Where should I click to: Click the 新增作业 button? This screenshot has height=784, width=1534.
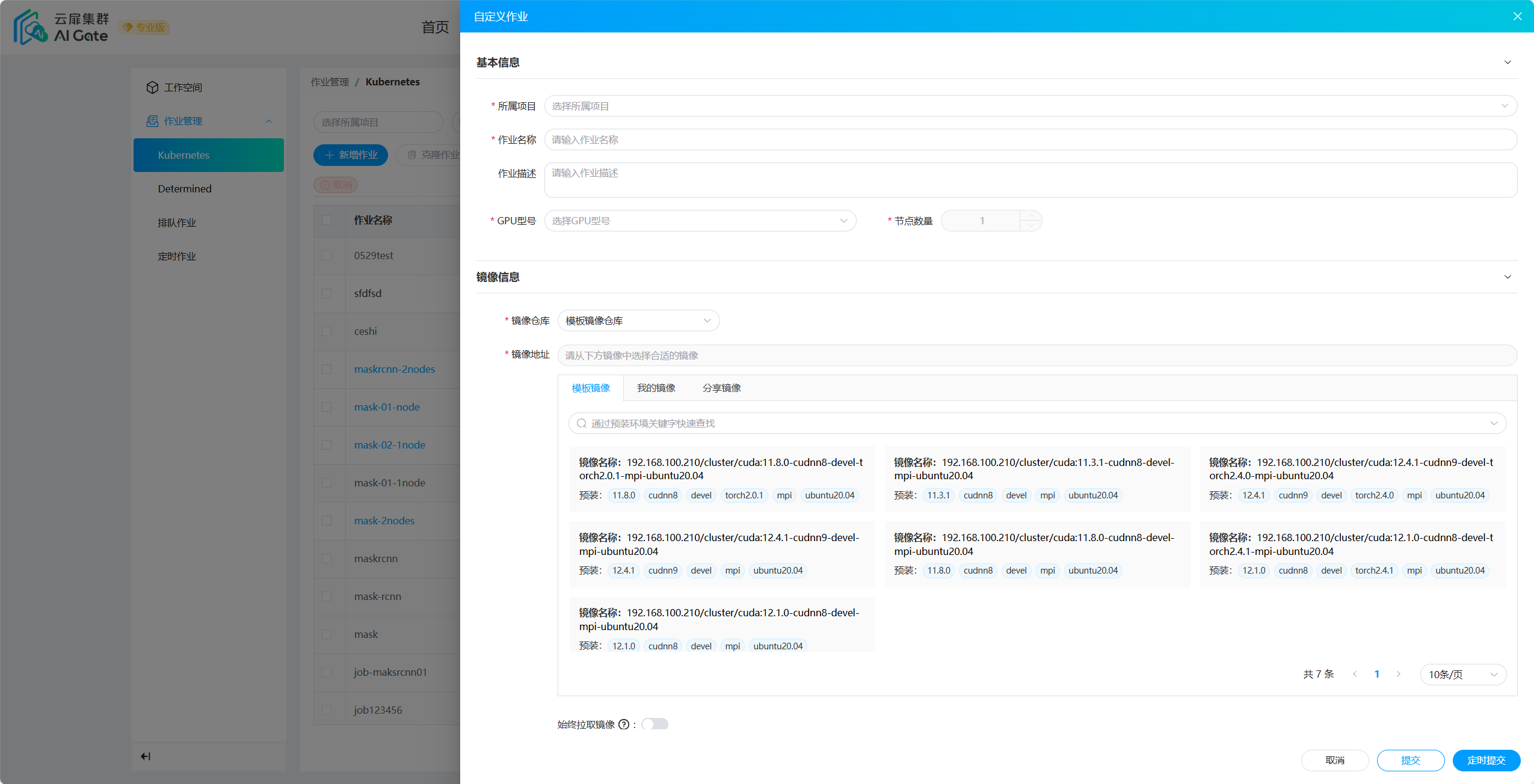pyautogui.click(x=351, y=155)
